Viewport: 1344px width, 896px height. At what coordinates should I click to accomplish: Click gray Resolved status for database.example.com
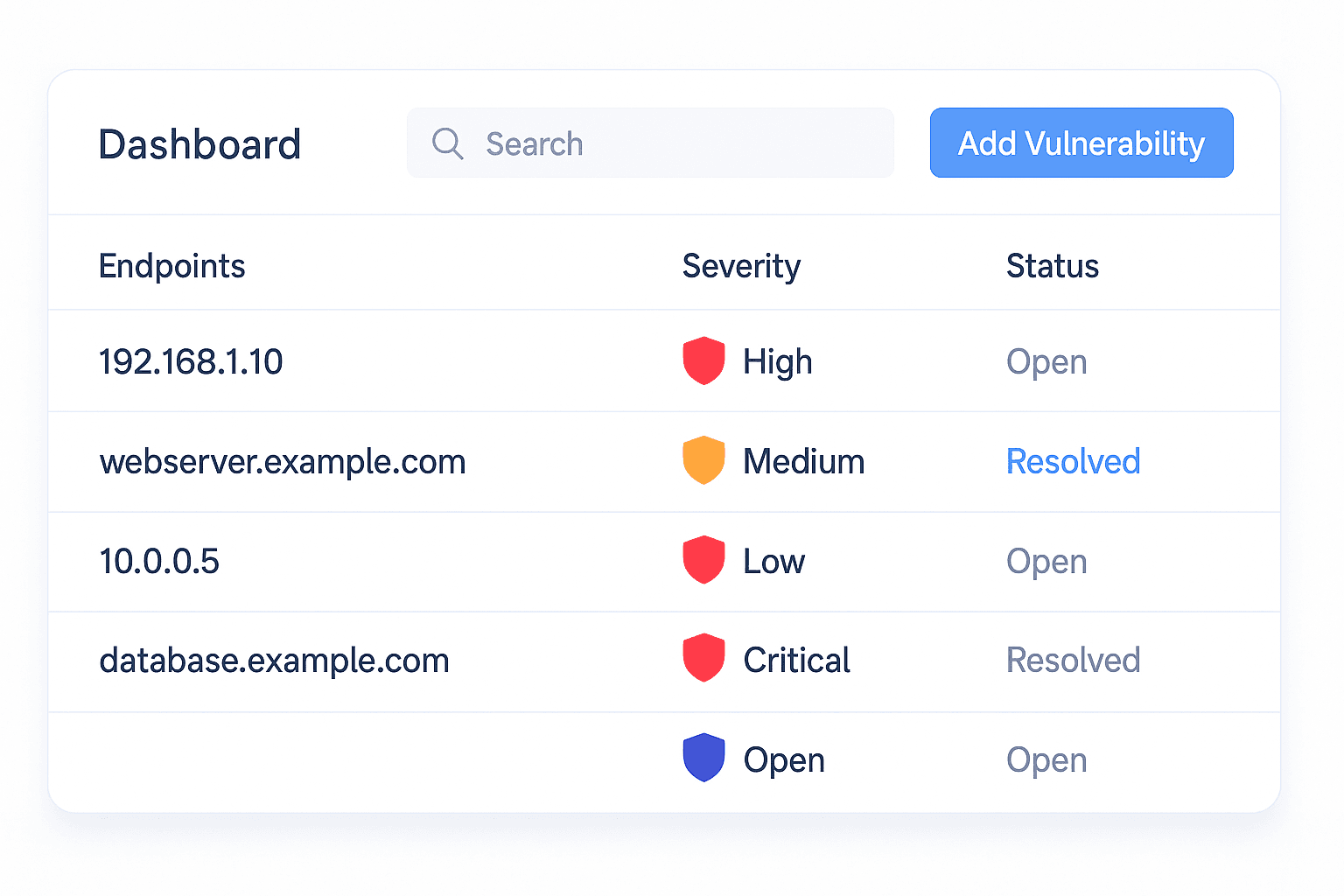(x=1073, y=660)
